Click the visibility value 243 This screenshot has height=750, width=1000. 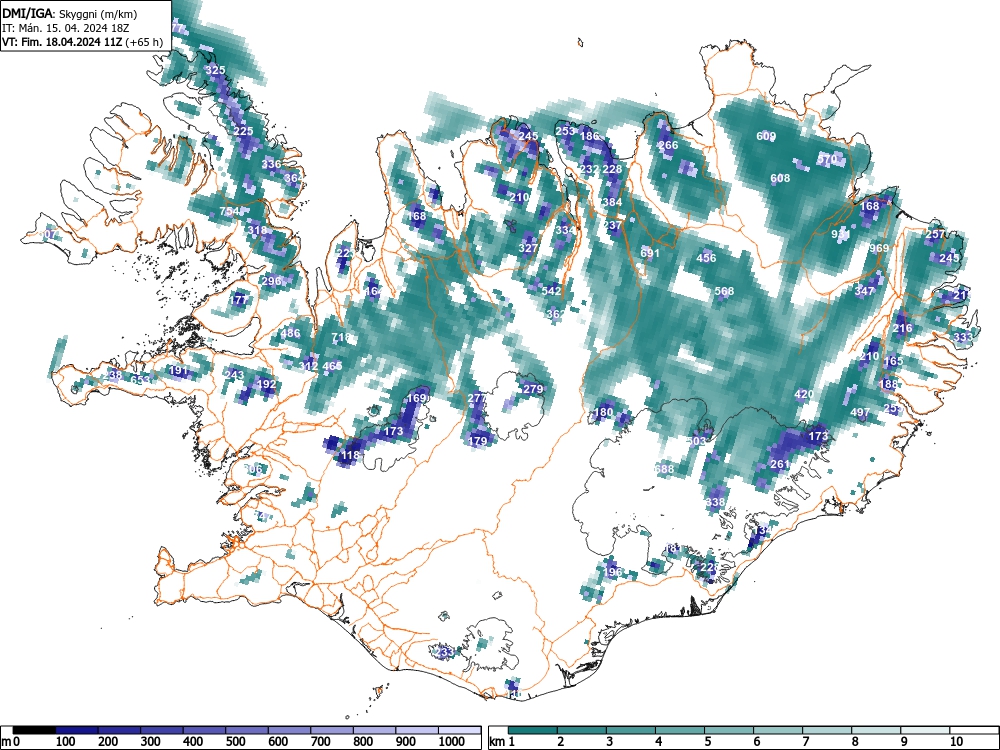[234, 375]
